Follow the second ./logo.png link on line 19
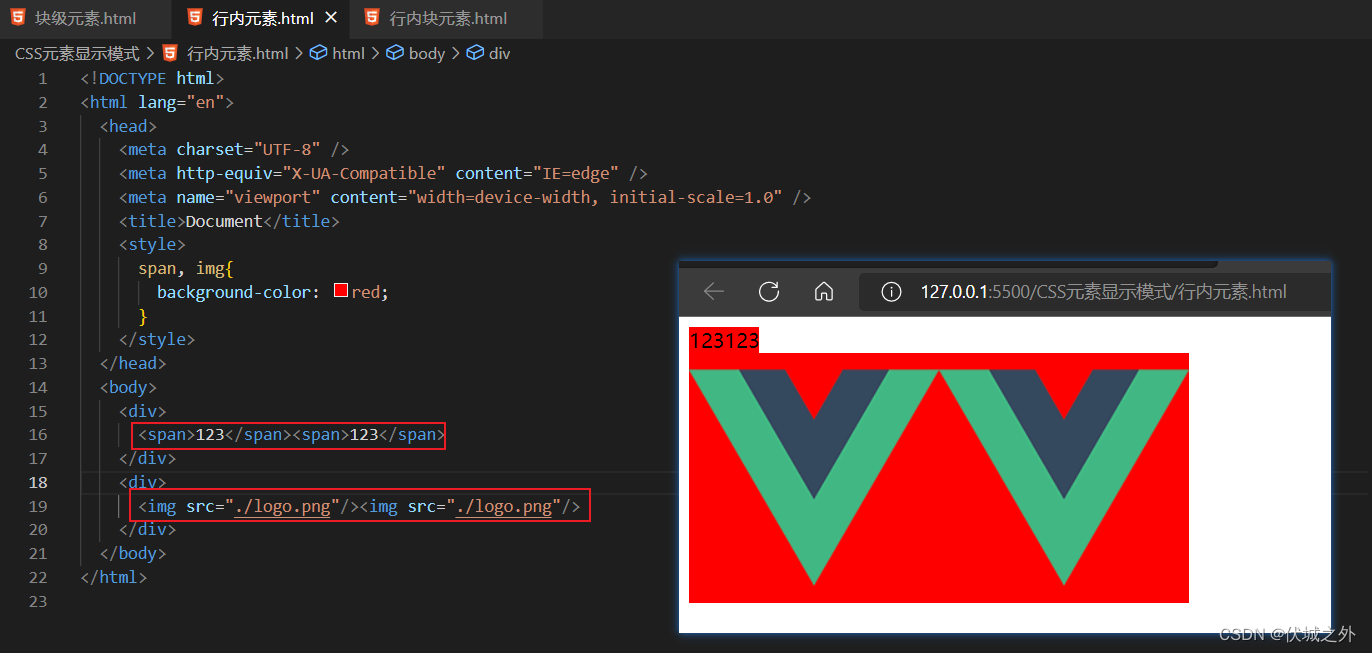Viewport: 1372px width, 653px height. pyautogui.click(x=504, y=506)
